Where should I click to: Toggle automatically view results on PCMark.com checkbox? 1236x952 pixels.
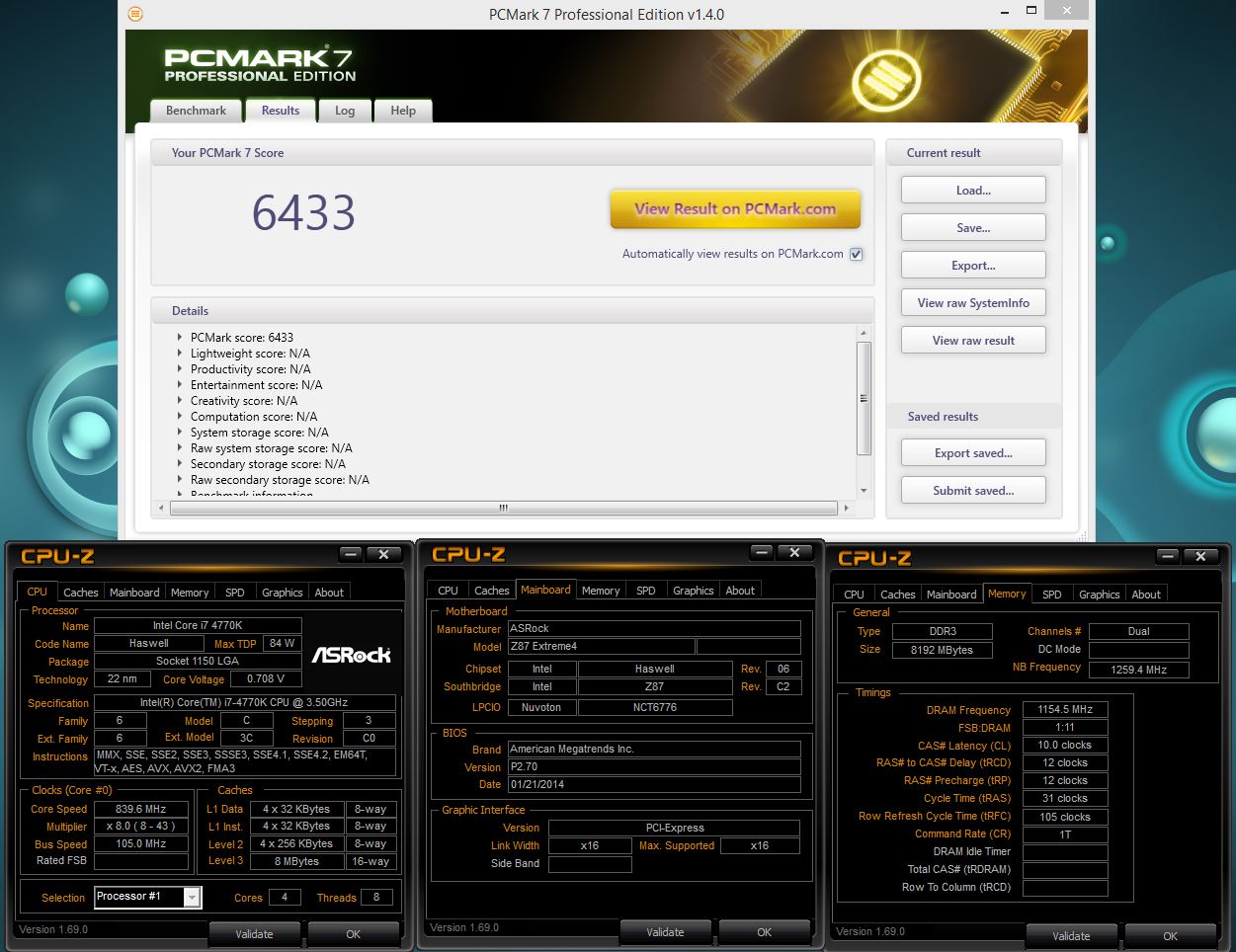point(857,254)
